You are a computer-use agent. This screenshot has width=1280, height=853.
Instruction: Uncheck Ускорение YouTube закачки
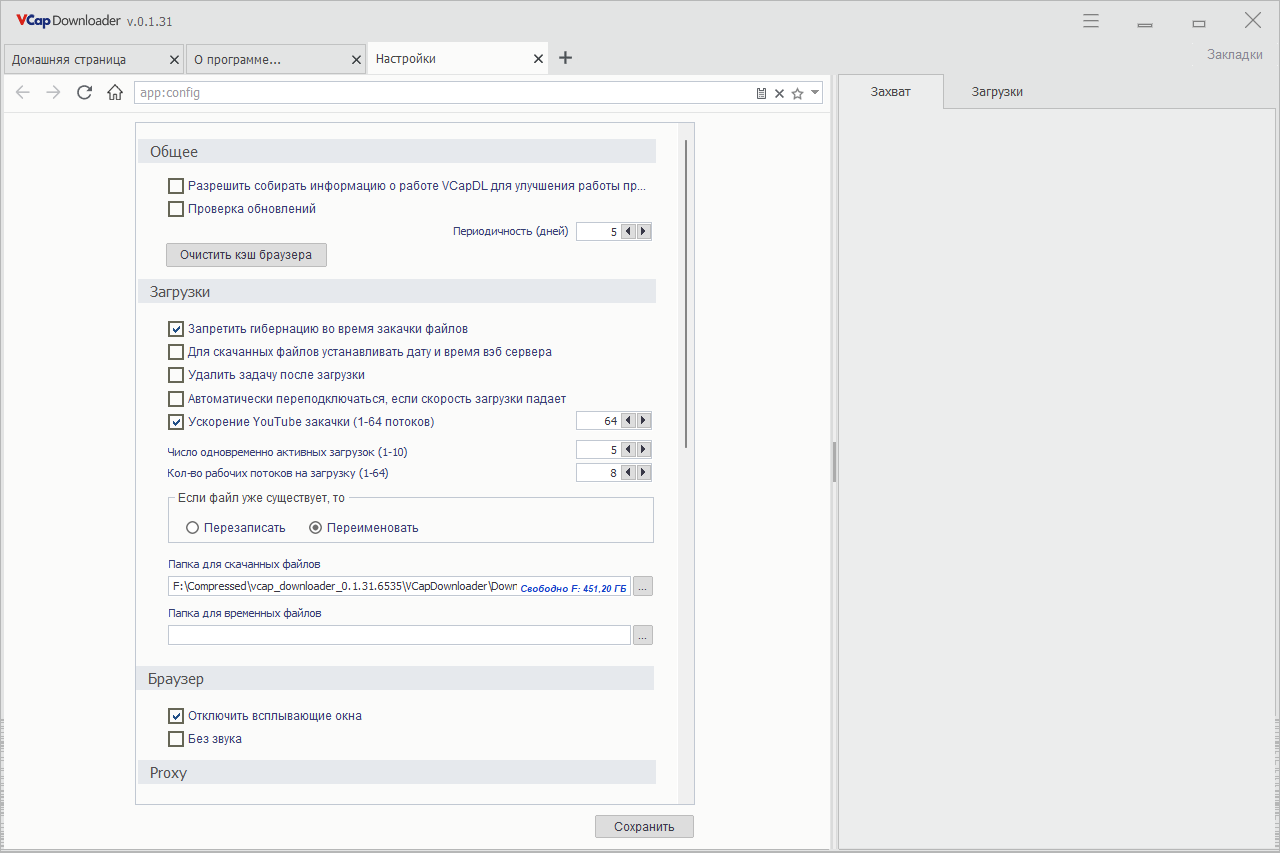(176, 422)
